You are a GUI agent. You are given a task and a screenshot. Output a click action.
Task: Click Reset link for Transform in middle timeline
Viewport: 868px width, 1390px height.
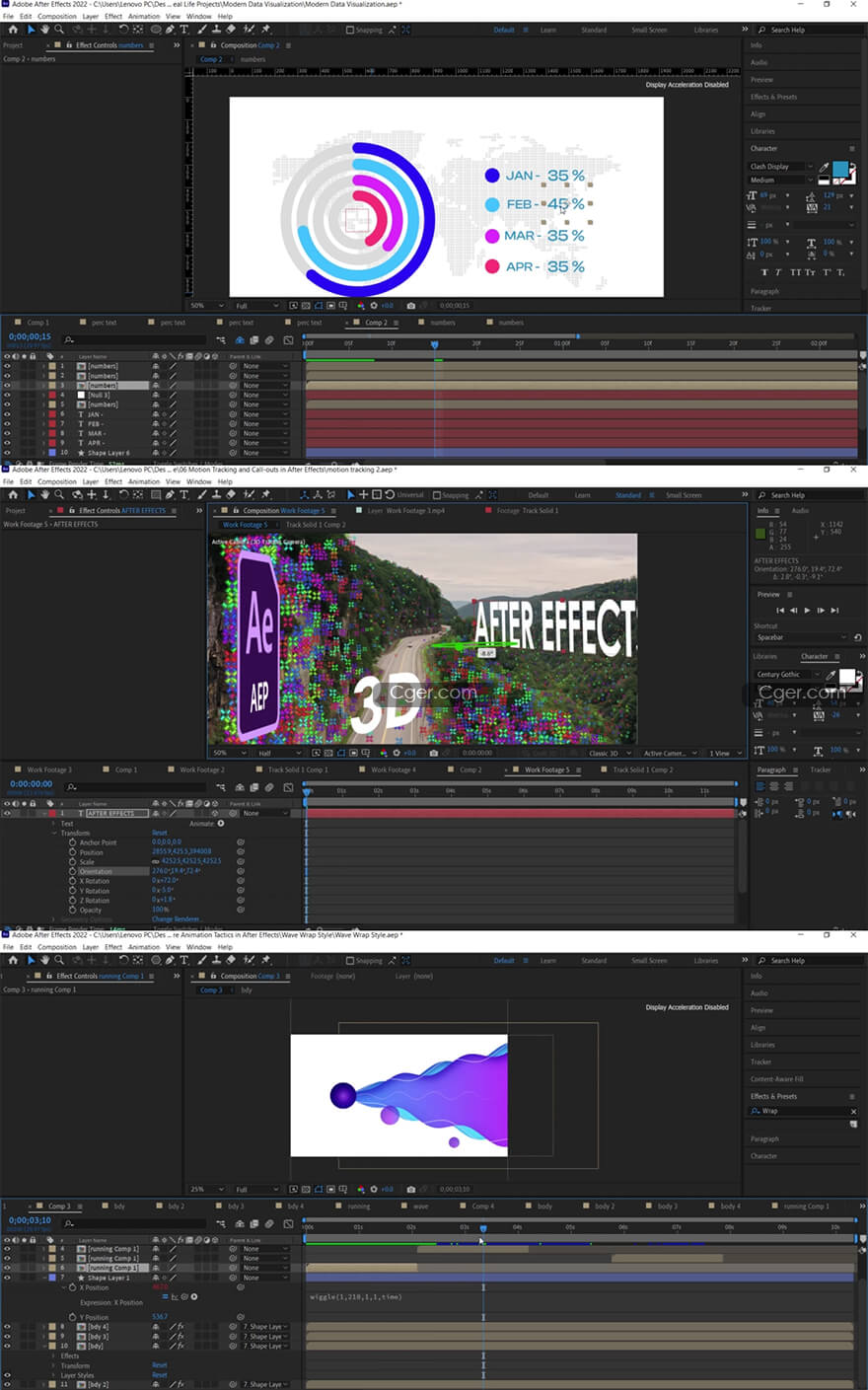(160, 833)
